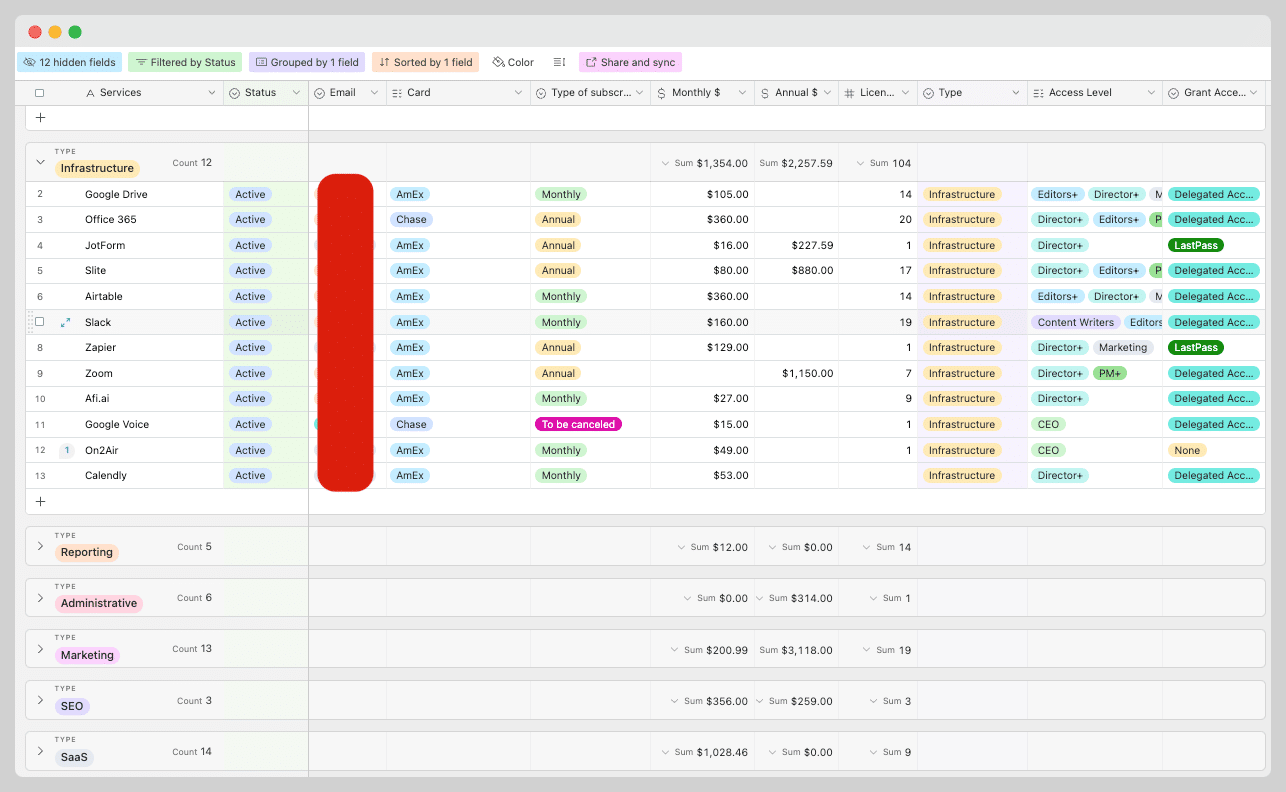This screenshot has width=1286, height=792.
Task: Click the Status field type icon
Action: coord(235,93)
